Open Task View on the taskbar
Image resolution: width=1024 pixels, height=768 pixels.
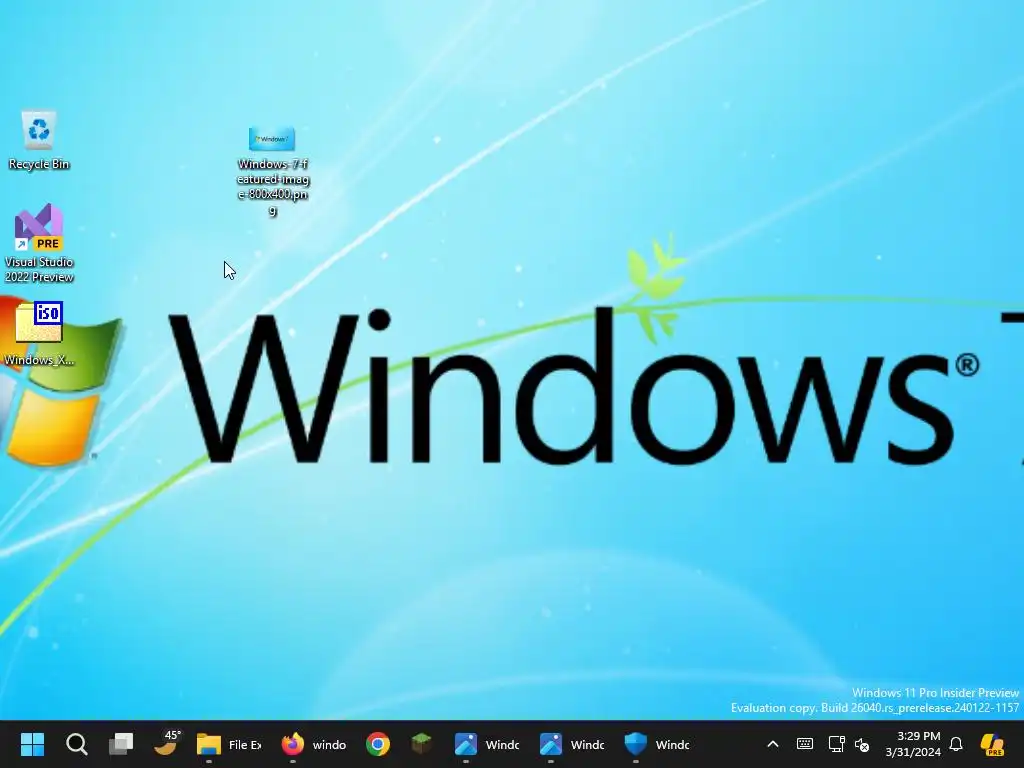point(121,744)
